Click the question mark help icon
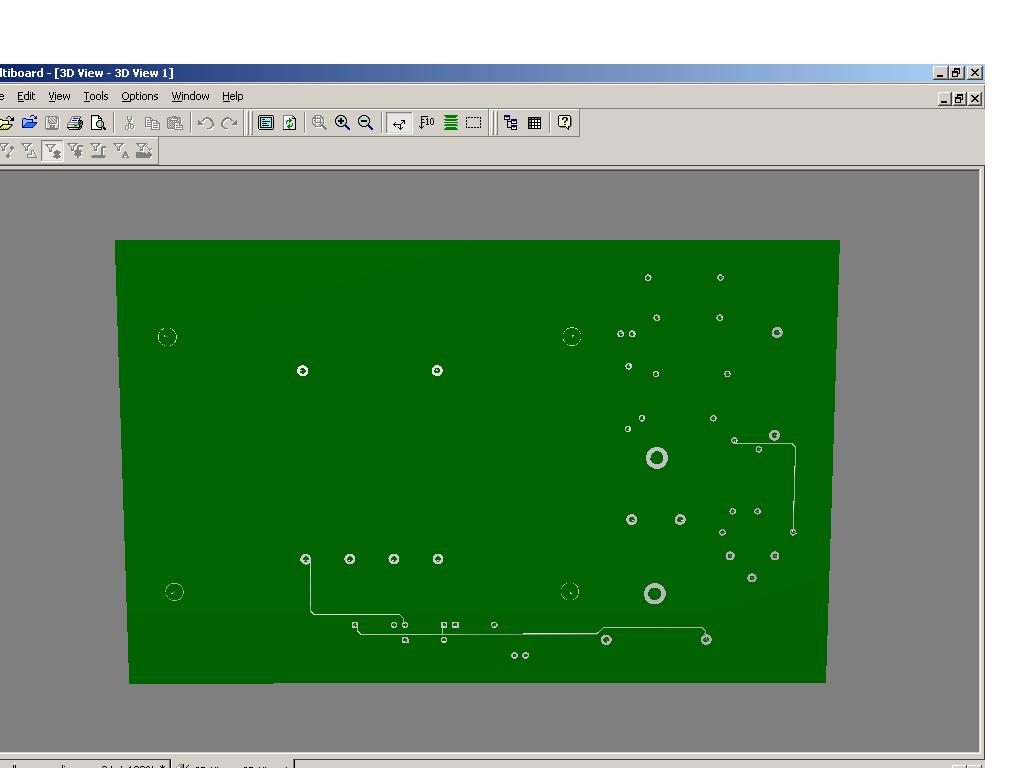This screenshot has width=1024, height=768. [565, 123]
